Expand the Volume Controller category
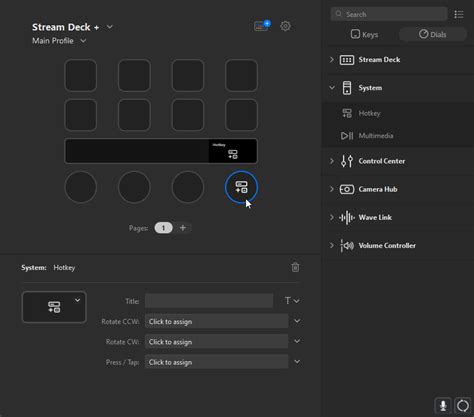This screenshot has height=417, width=474. (332, 245)
